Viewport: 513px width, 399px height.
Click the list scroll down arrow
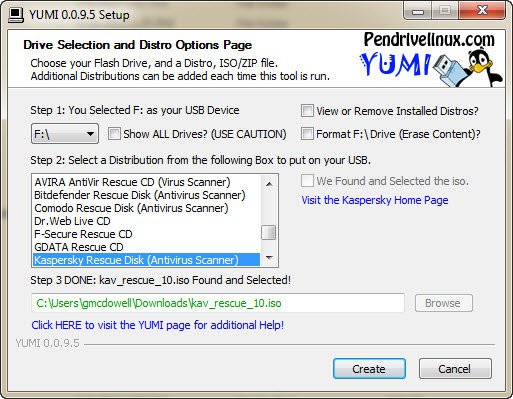tap(269, 257)
